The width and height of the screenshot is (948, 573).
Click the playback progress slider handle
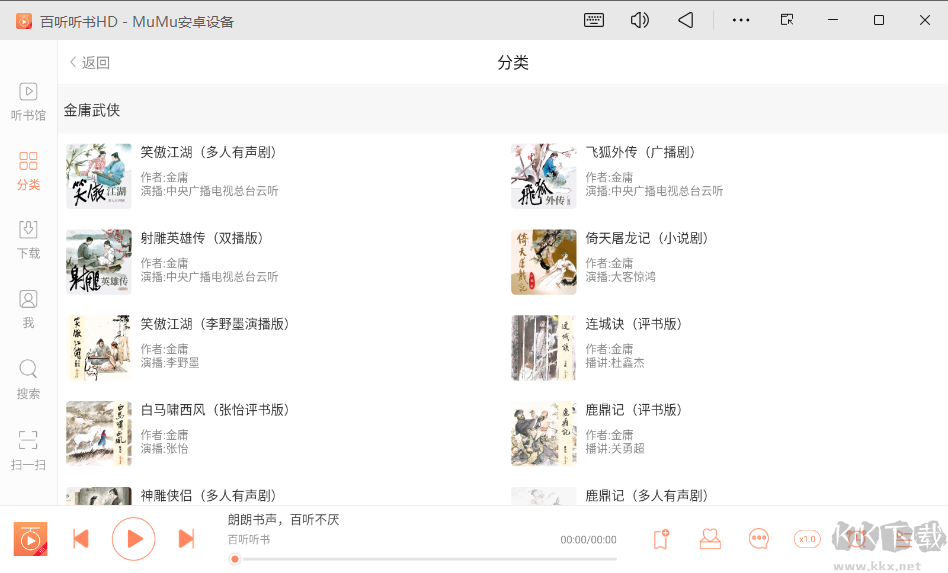tap(235, 559)
